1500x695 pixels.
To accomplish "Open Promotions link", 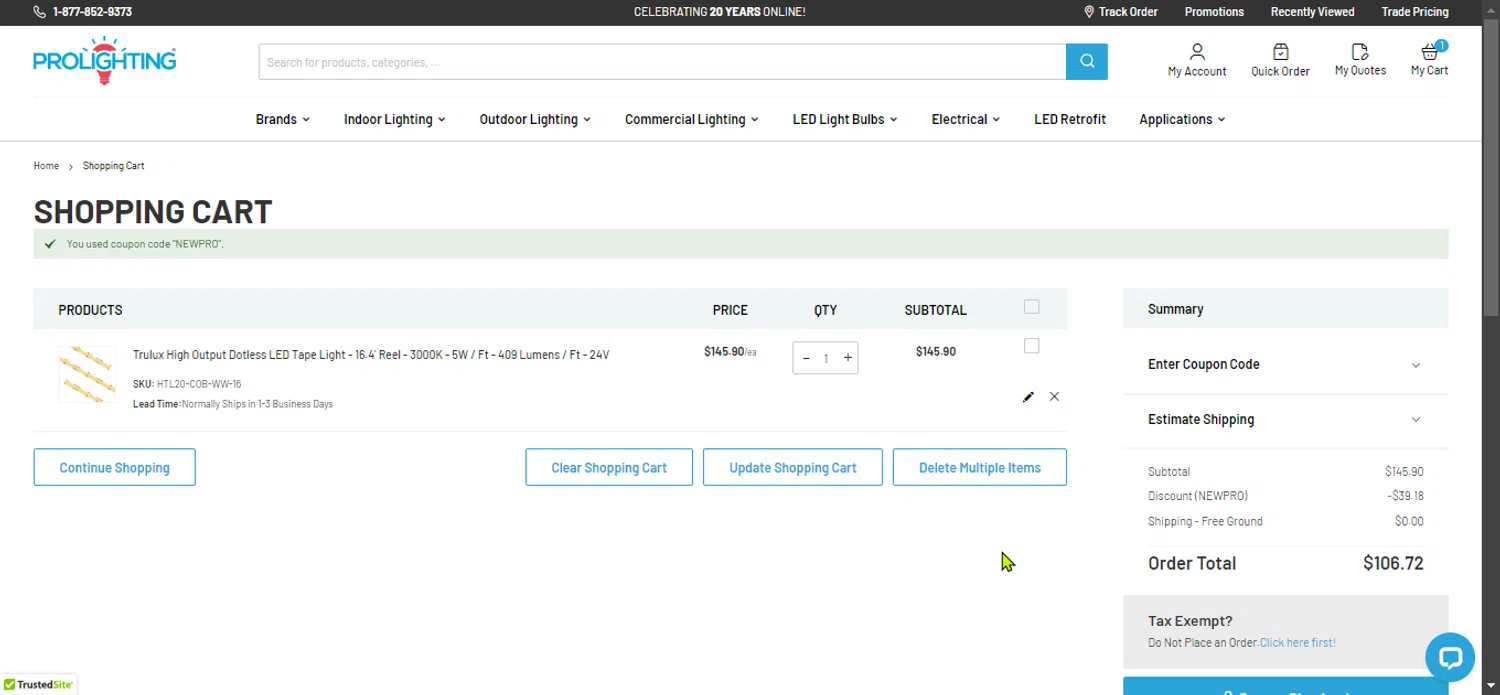I will 1214,12.
